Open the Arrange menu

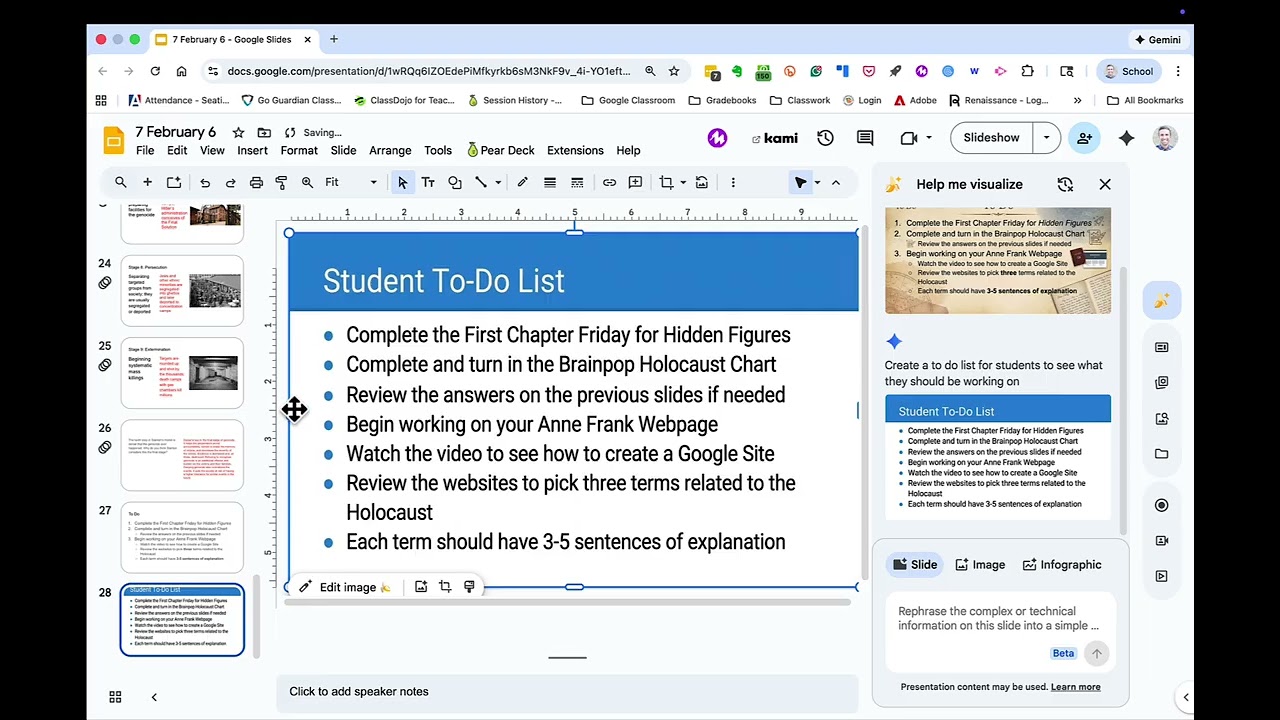click(390, 150)
